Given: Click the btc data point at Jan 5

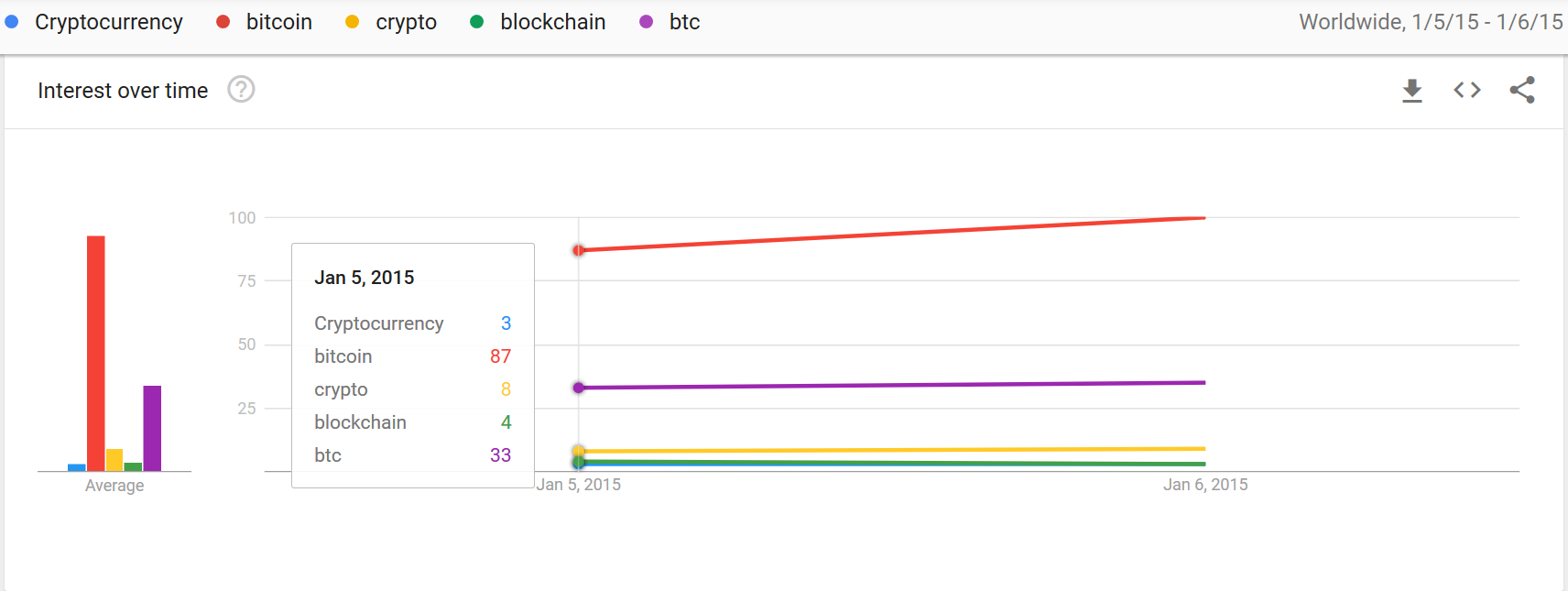Looking at the screenshot, I should coord(578,388).
